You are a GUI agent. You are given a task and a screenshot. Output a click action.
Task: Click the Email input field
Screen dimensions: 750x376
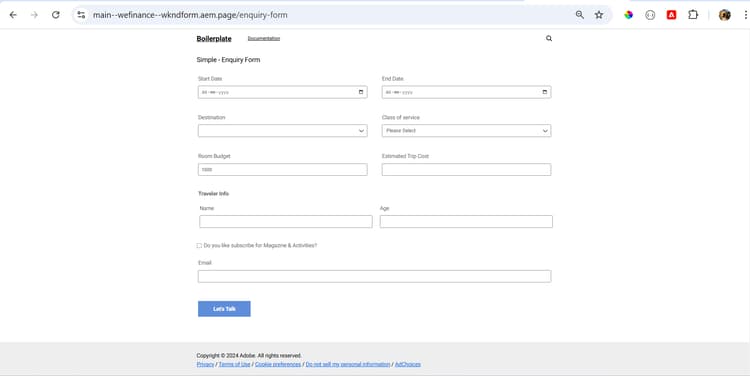(x=375, y=276)
